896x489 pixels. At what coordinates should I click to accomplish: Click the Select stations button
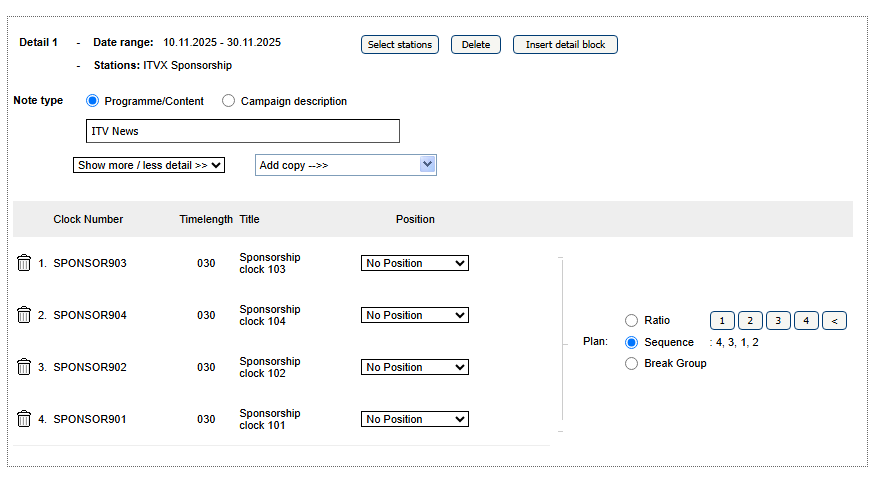click(400, 45)
